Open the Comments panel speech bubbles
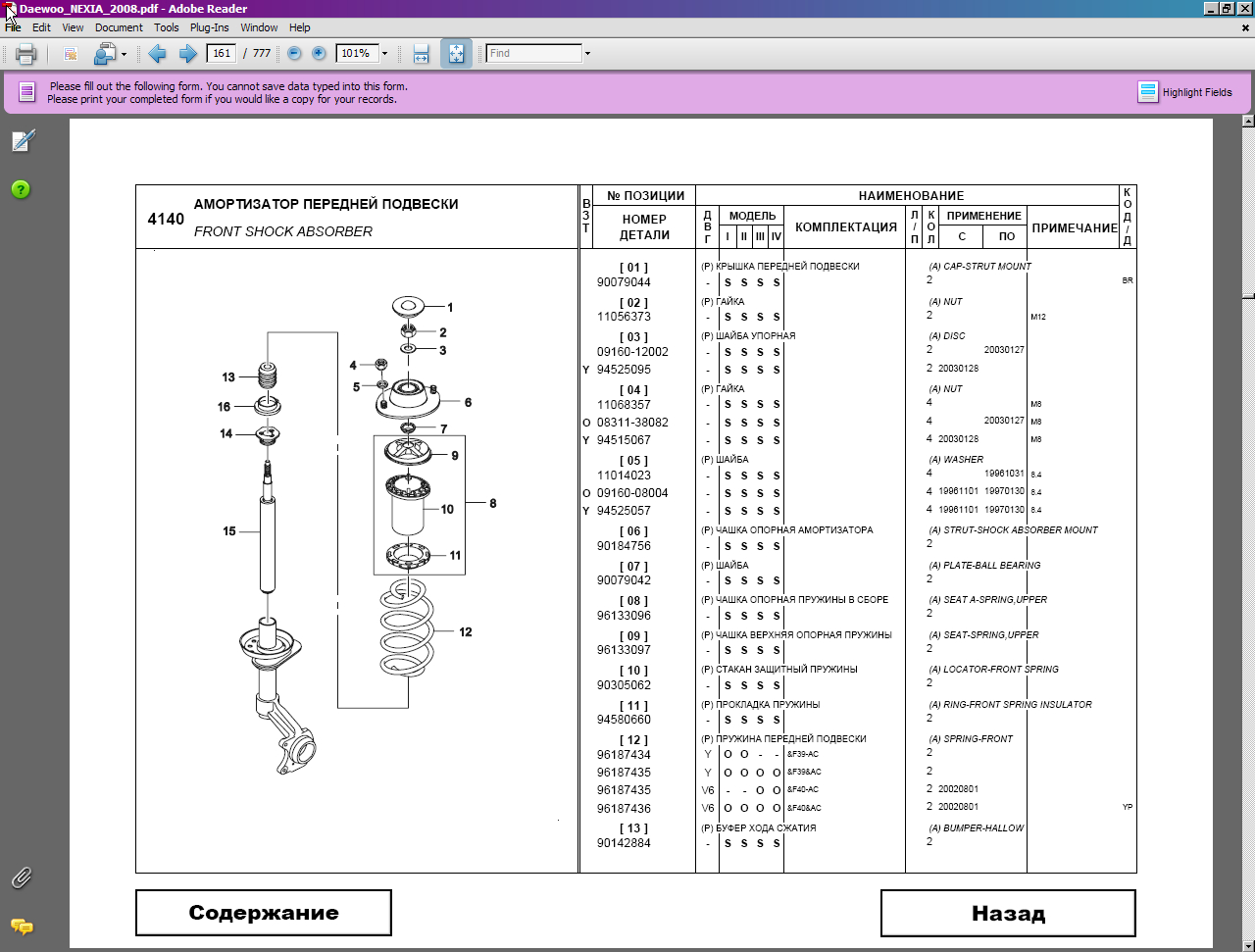1255x952 pixels. tap(22, 927)
